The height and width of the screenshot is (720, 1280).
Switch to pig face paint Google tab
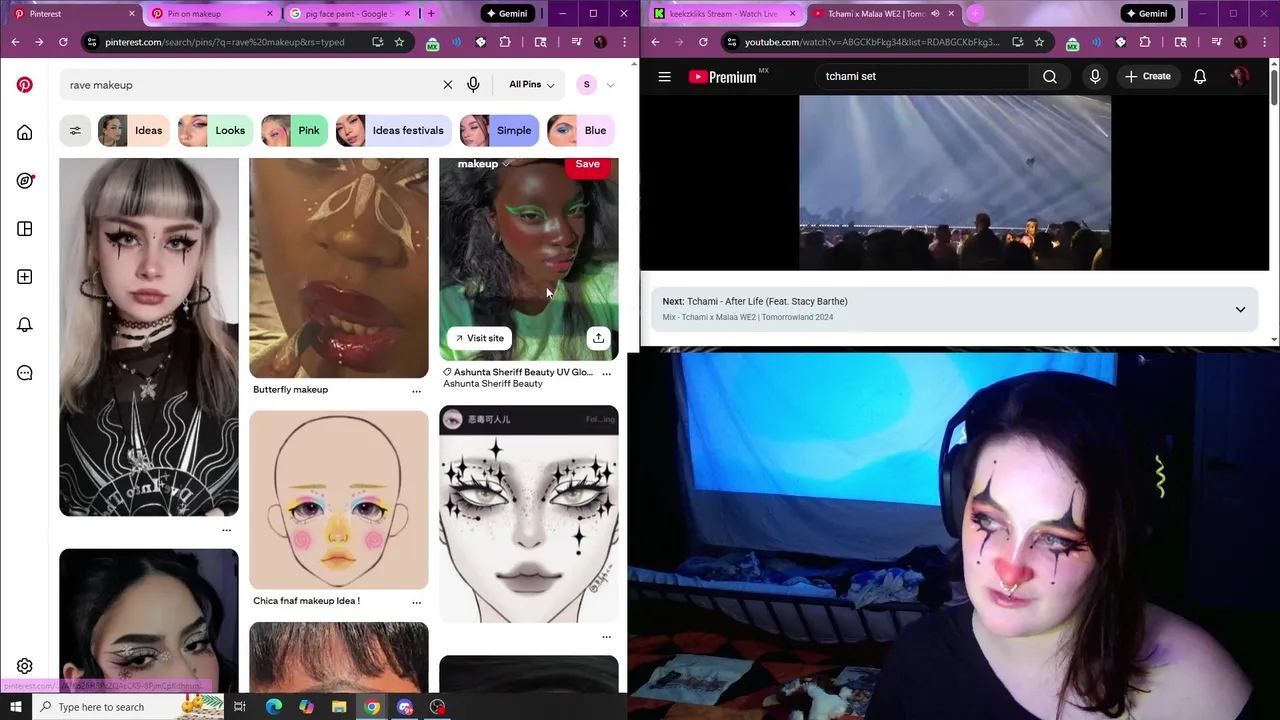click(x=349, y=14)
